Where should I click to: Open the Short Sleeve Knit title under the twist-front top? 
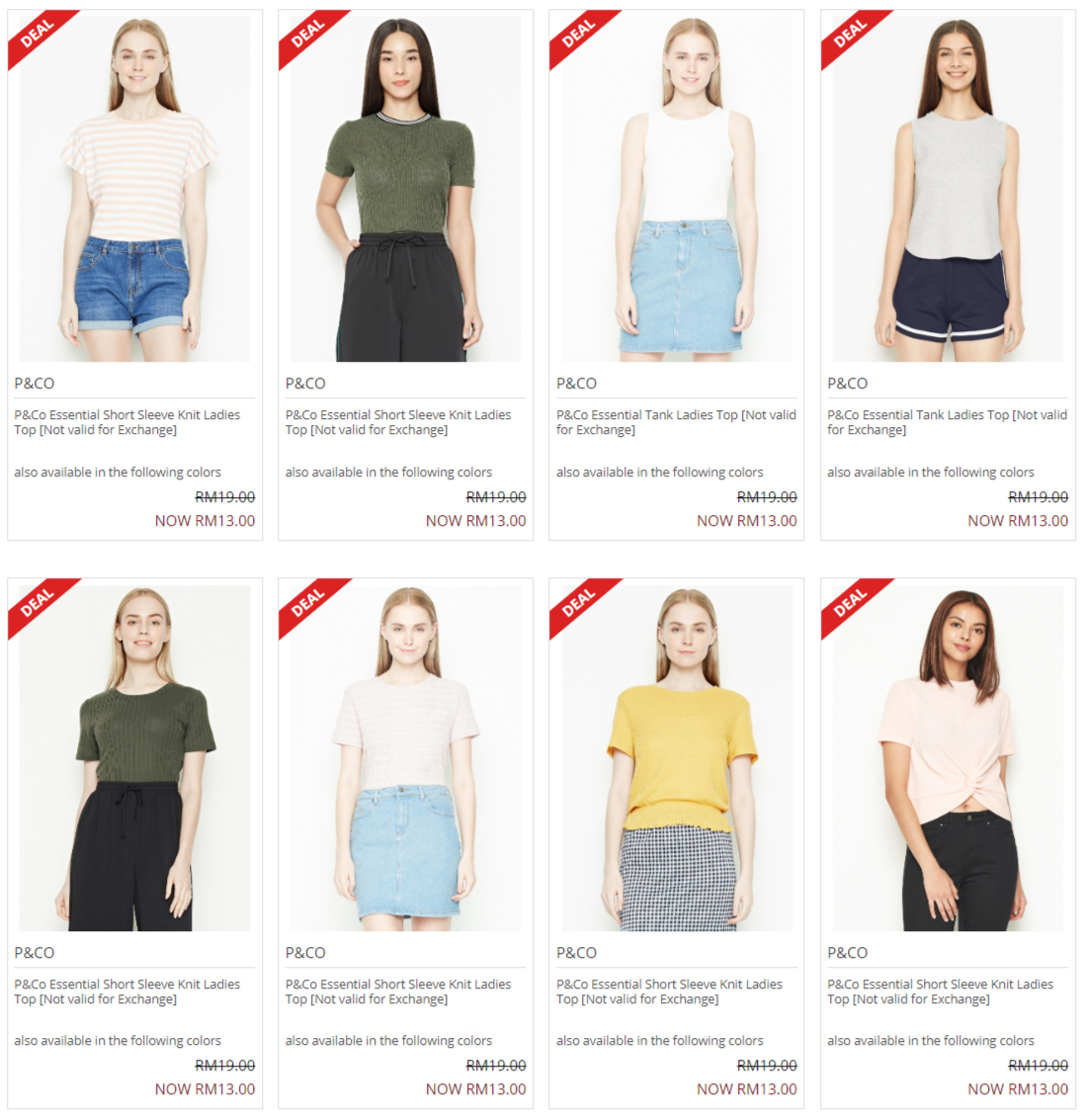(941, 991)
